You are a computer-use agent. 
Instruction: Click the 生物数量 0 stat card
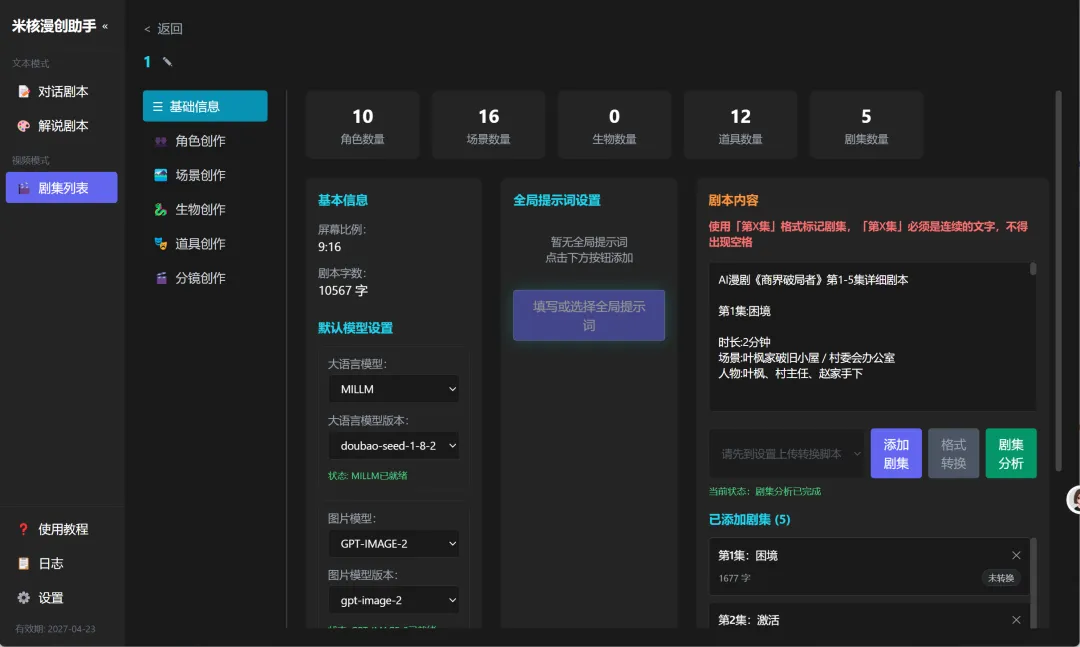click(614, 125)
